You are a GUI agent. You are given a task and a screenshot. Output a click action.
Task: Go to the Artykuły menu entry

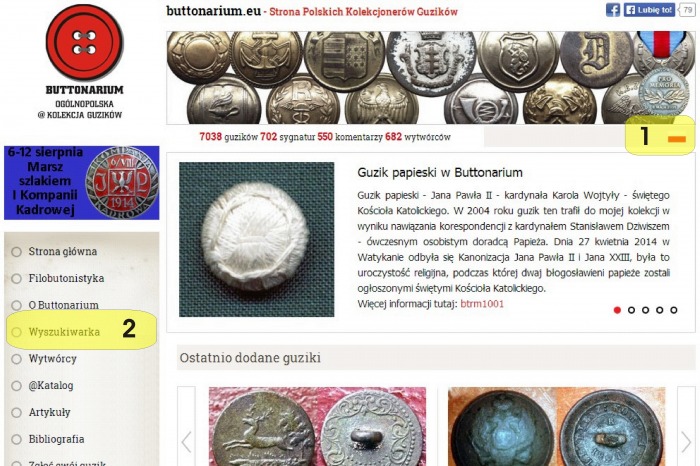coord(49,412)
